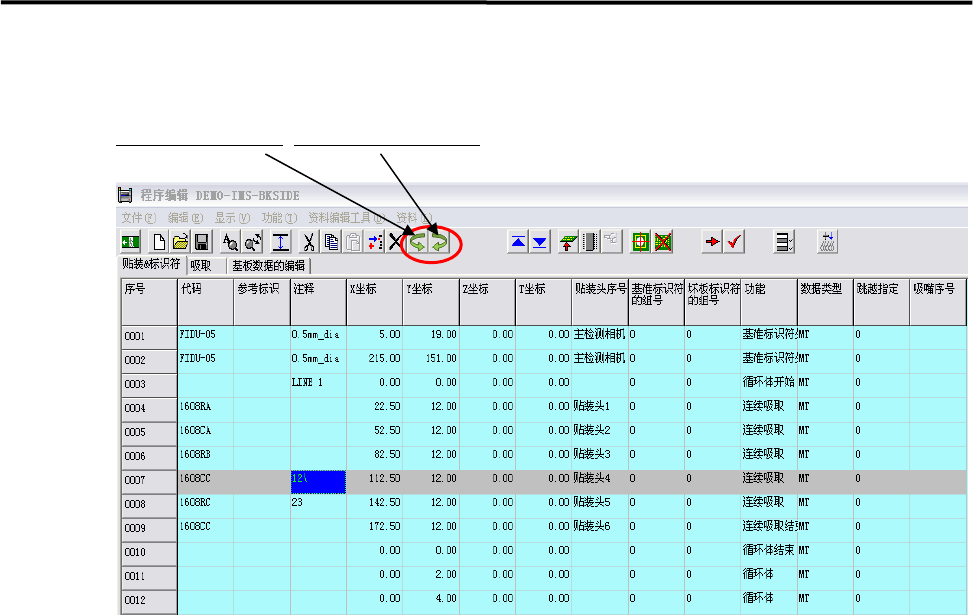The image size is (973, 615).
Task: Click the blue move-down triangle icon
Action: [x=540, y=241]
